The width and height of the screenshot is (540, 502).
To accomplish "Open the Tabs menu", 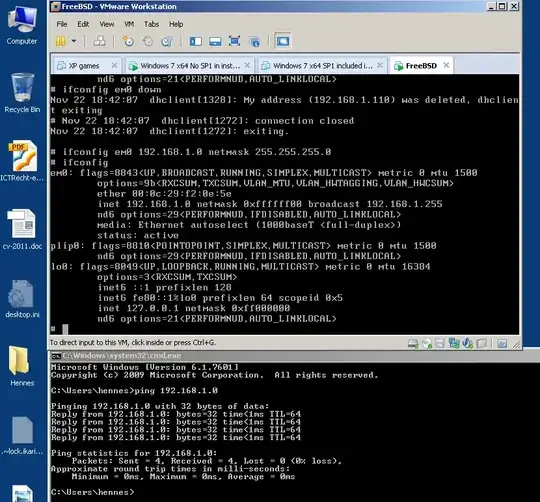I will coord(151,24).
